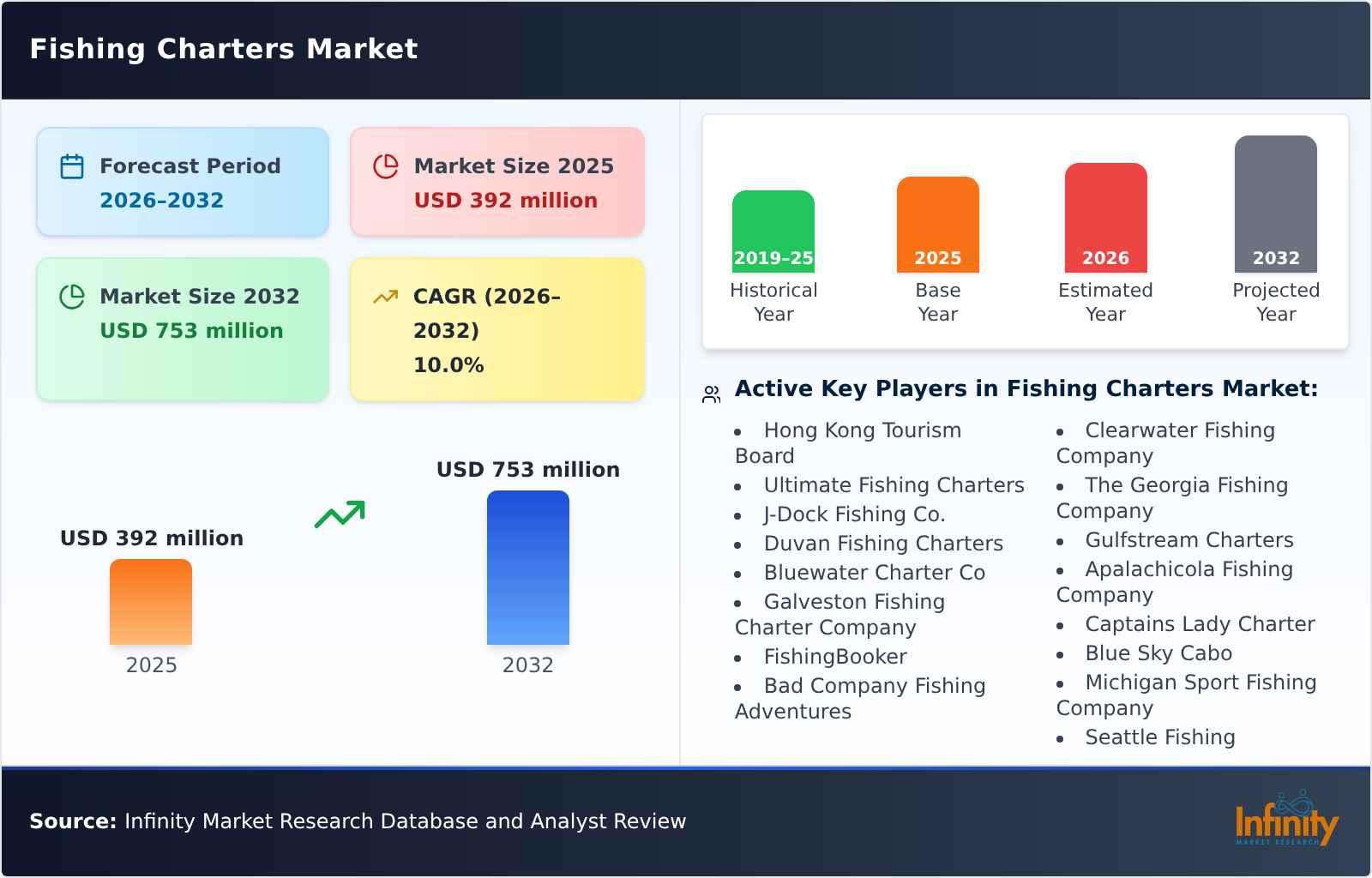This screenshot has height=878, width=1372.
Task: Click the "2026–2032" forecast period value
Action: point(162,200)
